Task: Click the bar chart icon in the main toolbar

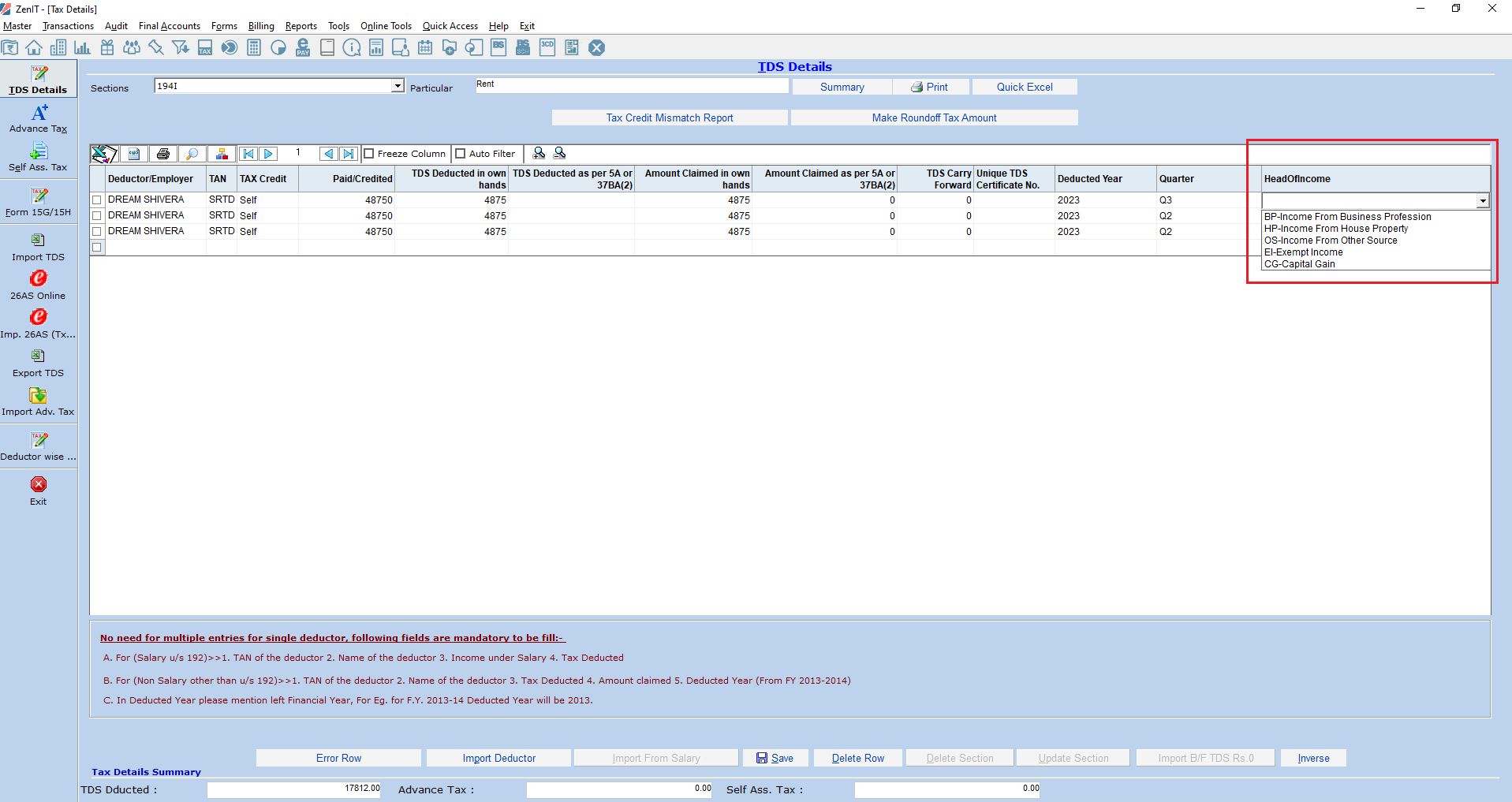Action: click(x=82, y=47)
